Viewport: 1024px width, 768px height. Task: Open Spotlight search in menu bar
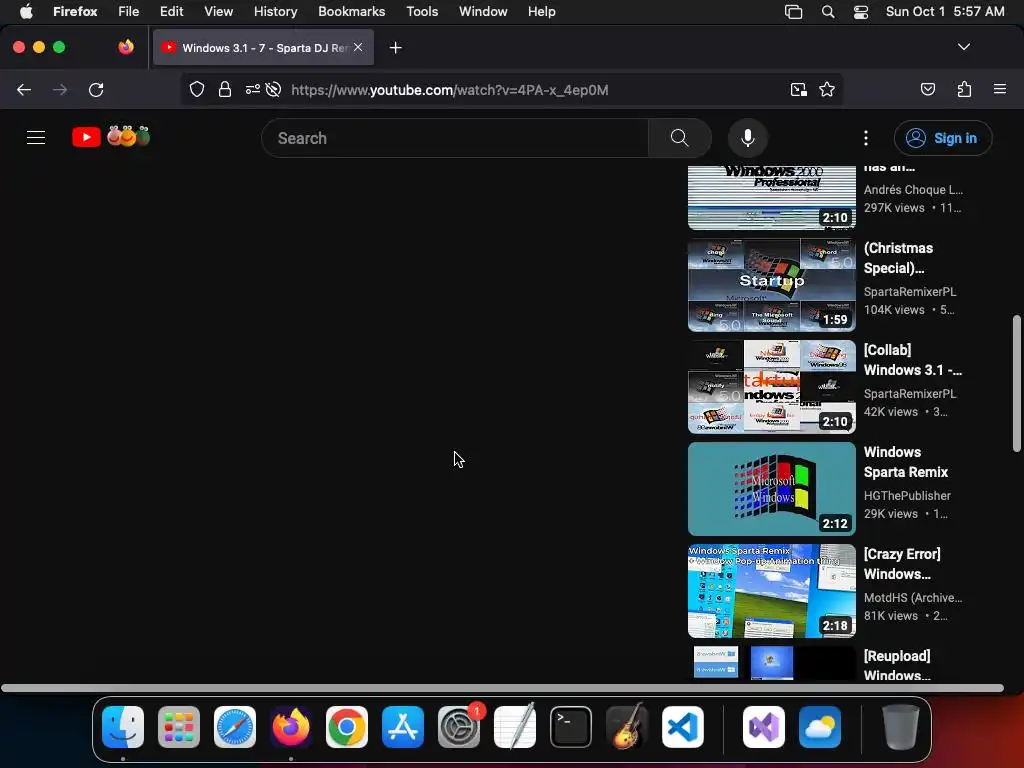coord(828,12)
